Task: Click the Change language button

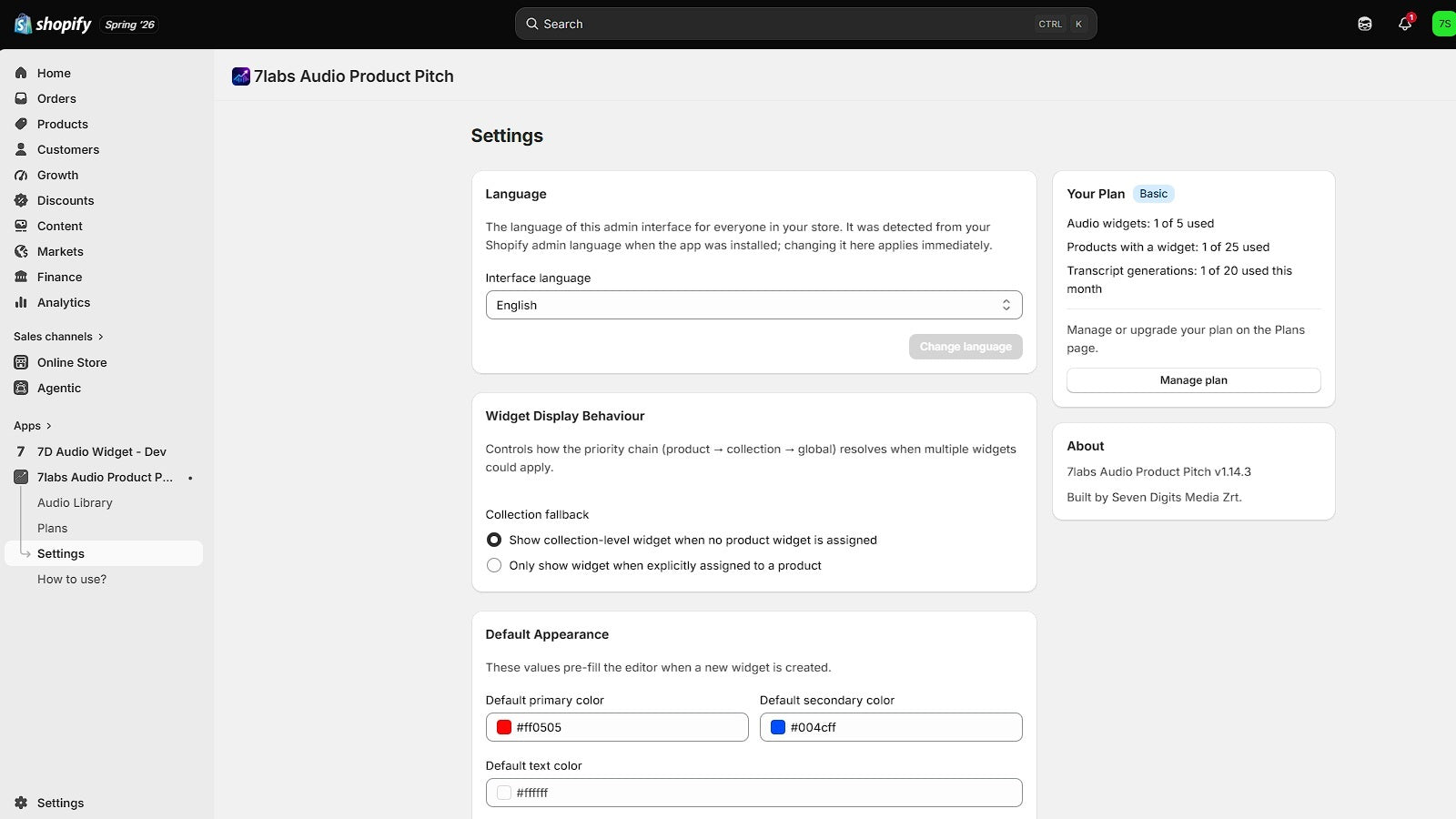Action: coord(966,347)
